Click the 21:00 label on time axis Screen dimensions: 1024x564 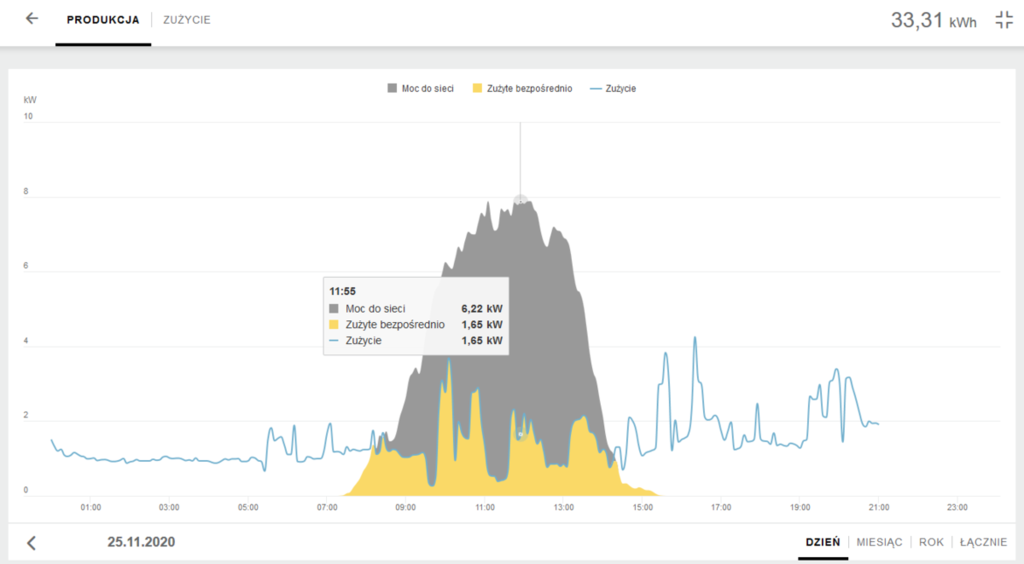(x=878, y=508)
